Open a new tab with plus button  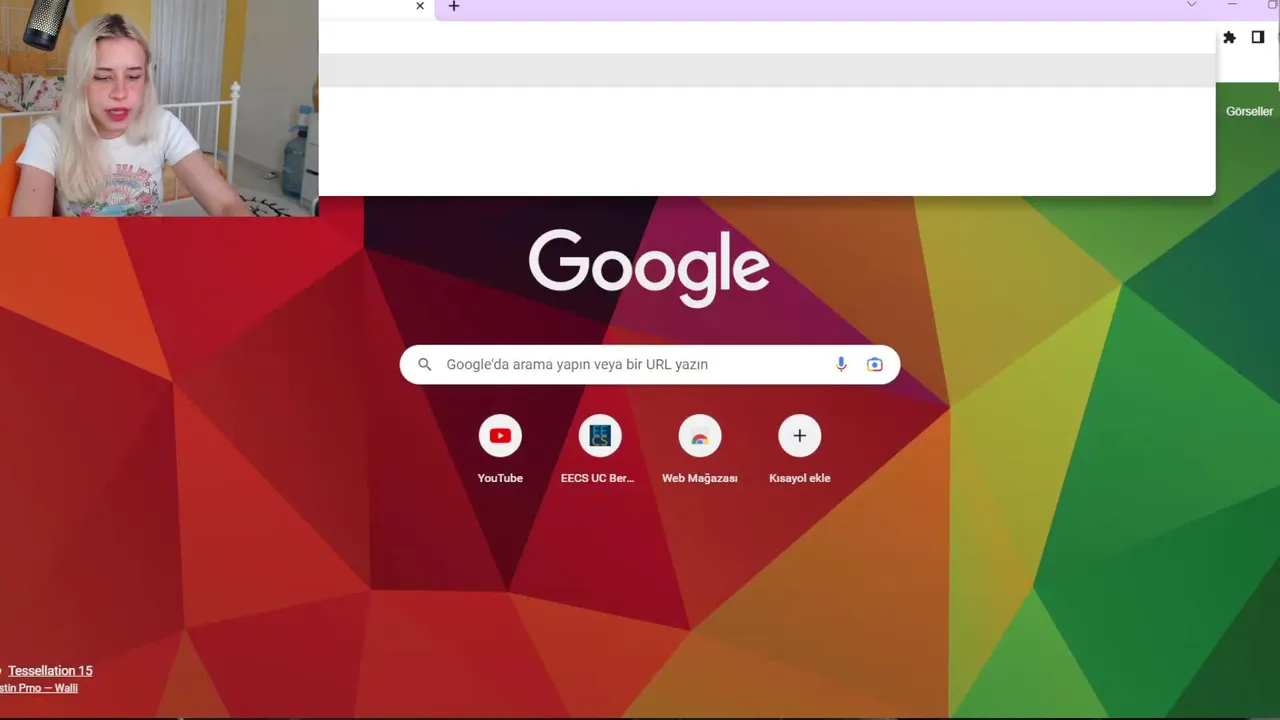point(454,6)
